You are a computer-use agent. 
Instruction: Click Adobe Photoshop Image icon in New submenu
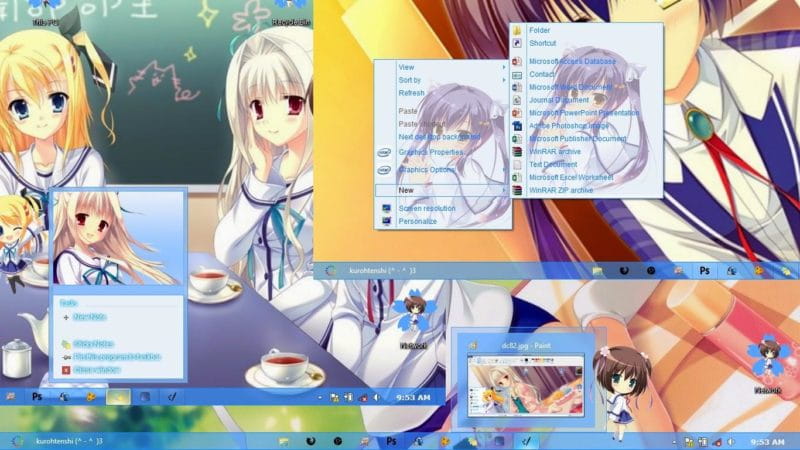[x=517, y=126]
